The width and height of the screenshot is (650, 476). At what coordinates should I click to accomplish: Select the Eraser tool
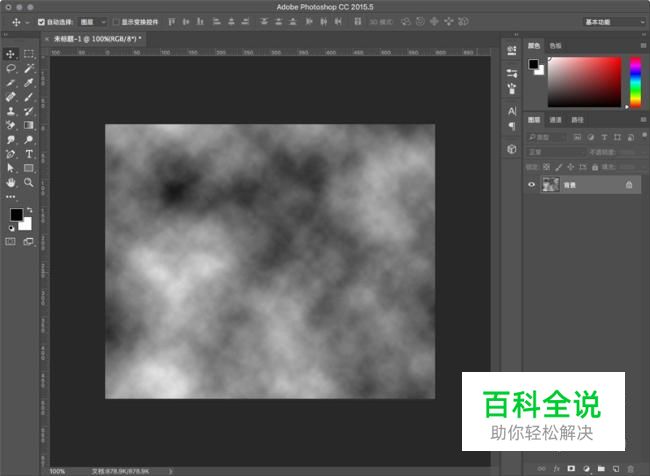click(10, 125)
